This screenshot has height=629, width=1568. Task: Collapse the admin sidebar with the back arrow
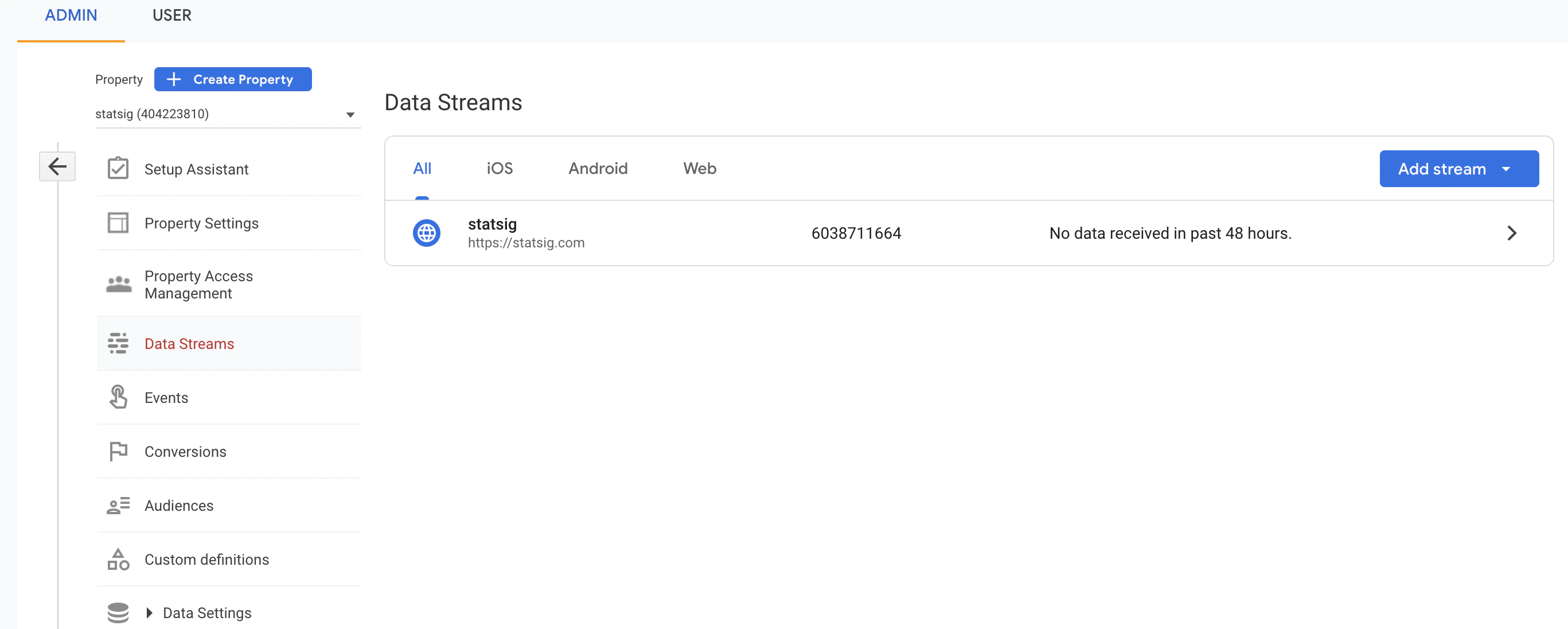[x=57, y=166]
